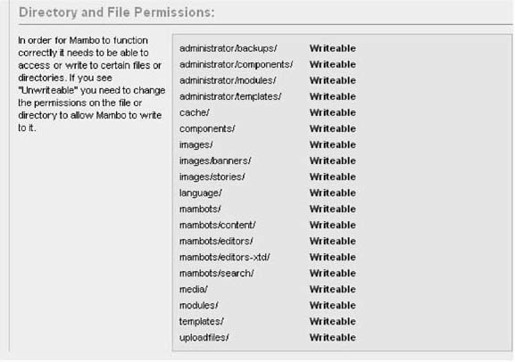Click the administrator/templates/ directory entry
Screen dimensions: 515x362
pyautogui.click(x=230, y=97)
